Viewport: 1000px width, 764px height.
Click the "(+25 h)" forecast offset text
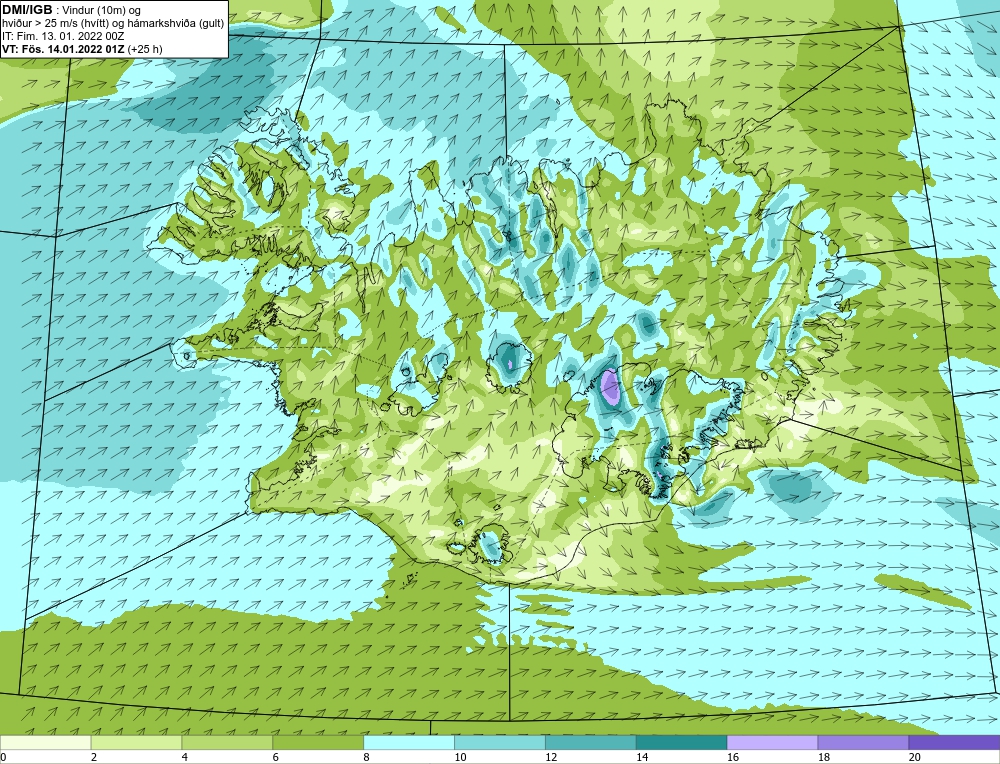[x=145, y=49]
